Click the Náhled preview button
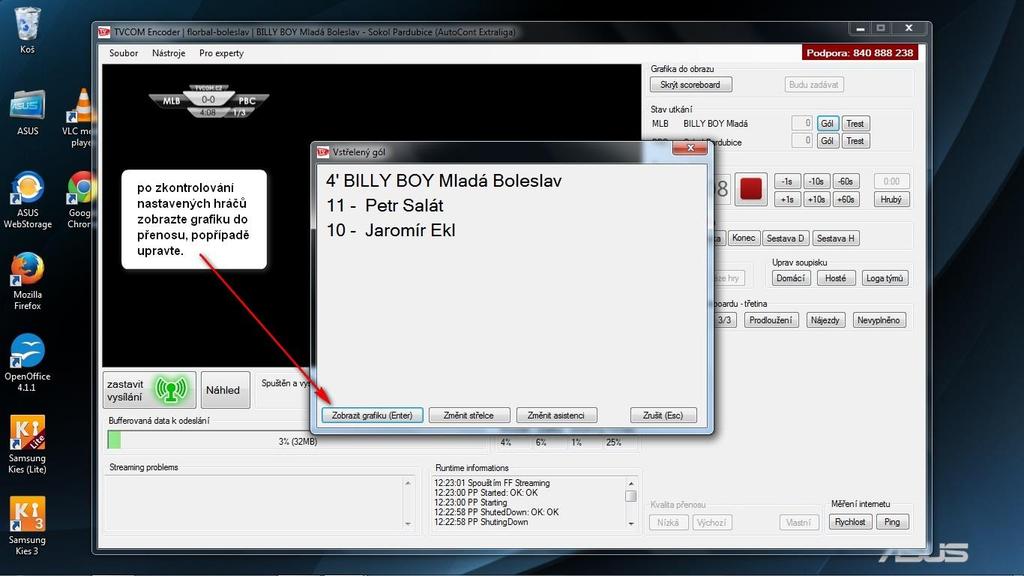The height and width of the screenshot is (576, 1024). tap(223, 390)
